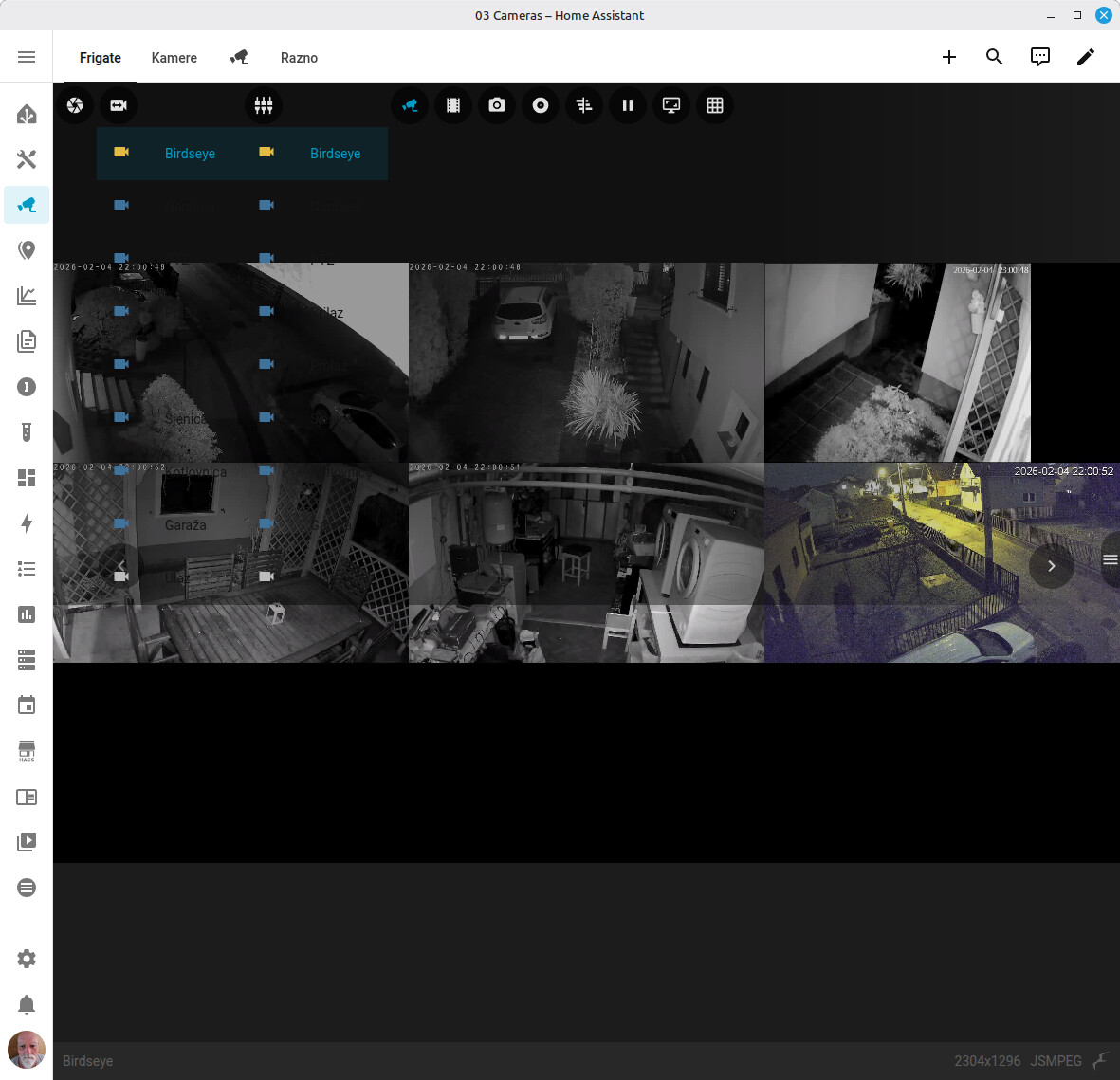Go to next camera with right chevron
The height and width of the screenshot is (1080, 1120).
click(1052, 566)
